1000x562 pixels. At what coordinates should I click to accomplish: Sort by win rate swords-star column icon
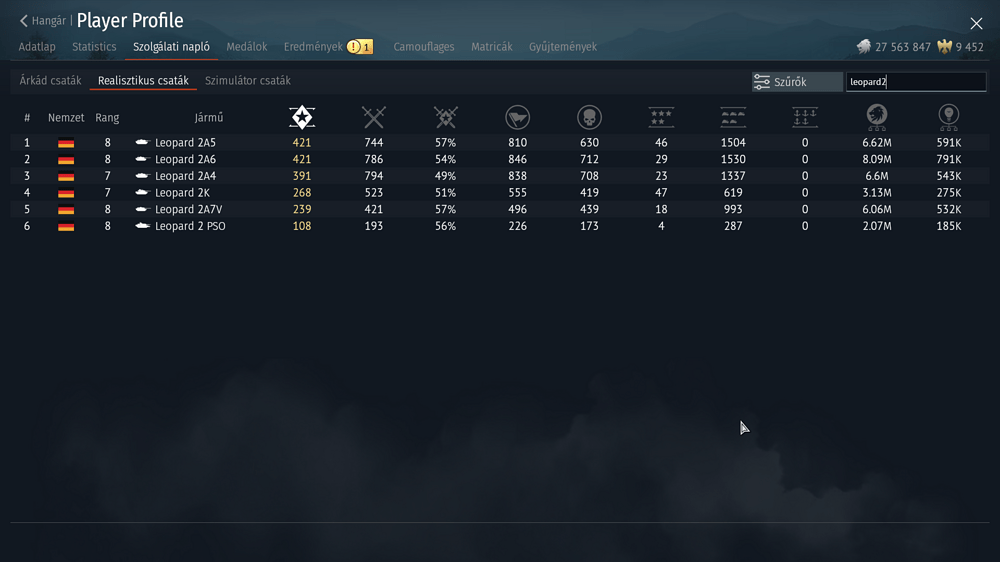tap(446, 117)
